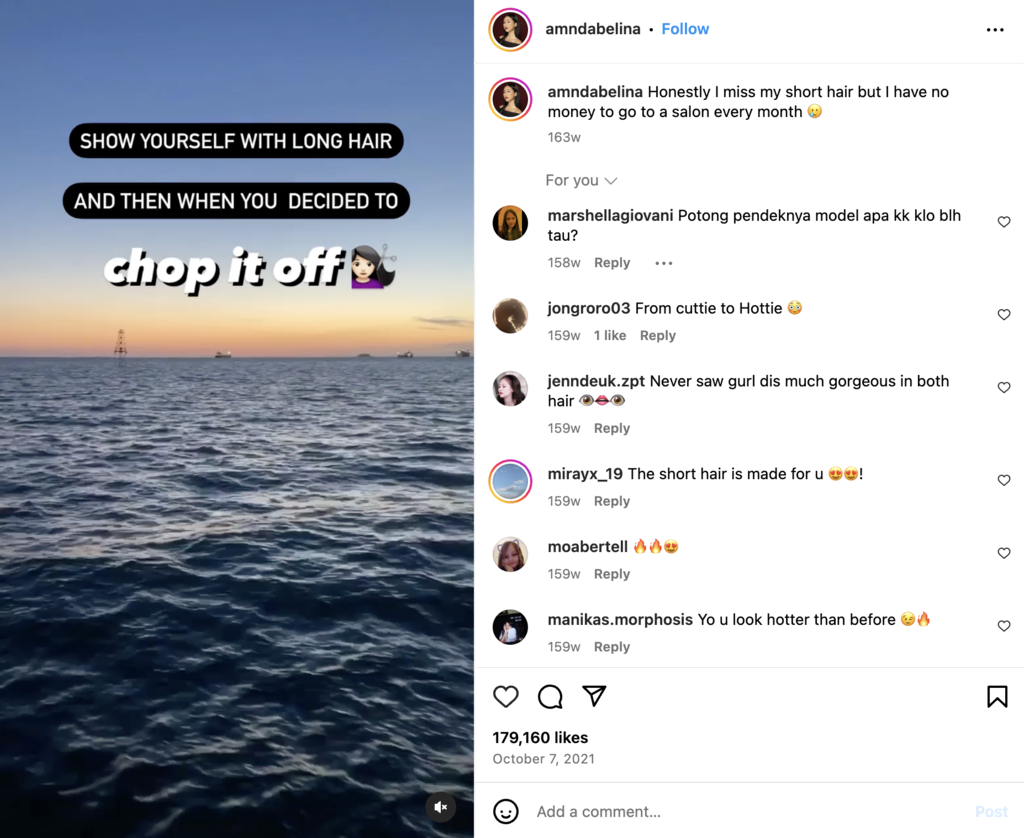
Task: Open the 179,160 likes list
Action: pyautogui.click(x=540, y=737)
